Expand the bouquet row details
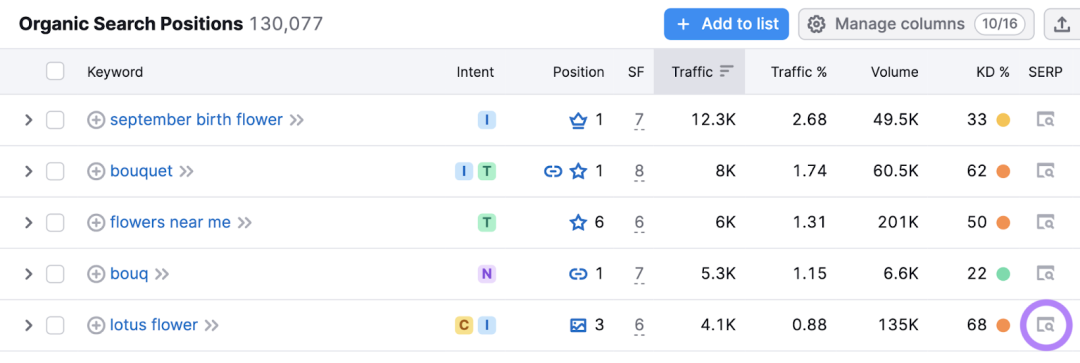Screen dimensions: 1080x363 pyautogui.click(x=28, y=172)
